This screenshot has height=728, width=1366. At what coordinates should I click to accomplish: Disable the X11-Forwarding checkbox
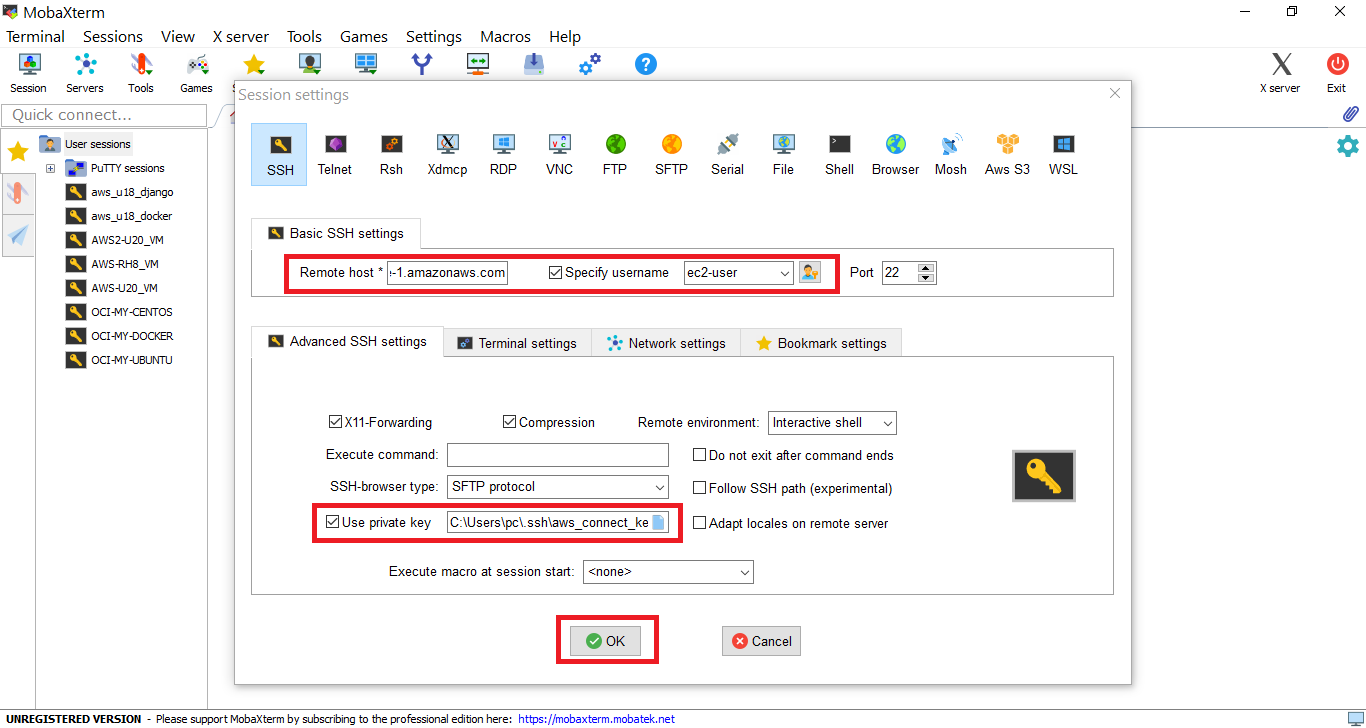[336, 422]
